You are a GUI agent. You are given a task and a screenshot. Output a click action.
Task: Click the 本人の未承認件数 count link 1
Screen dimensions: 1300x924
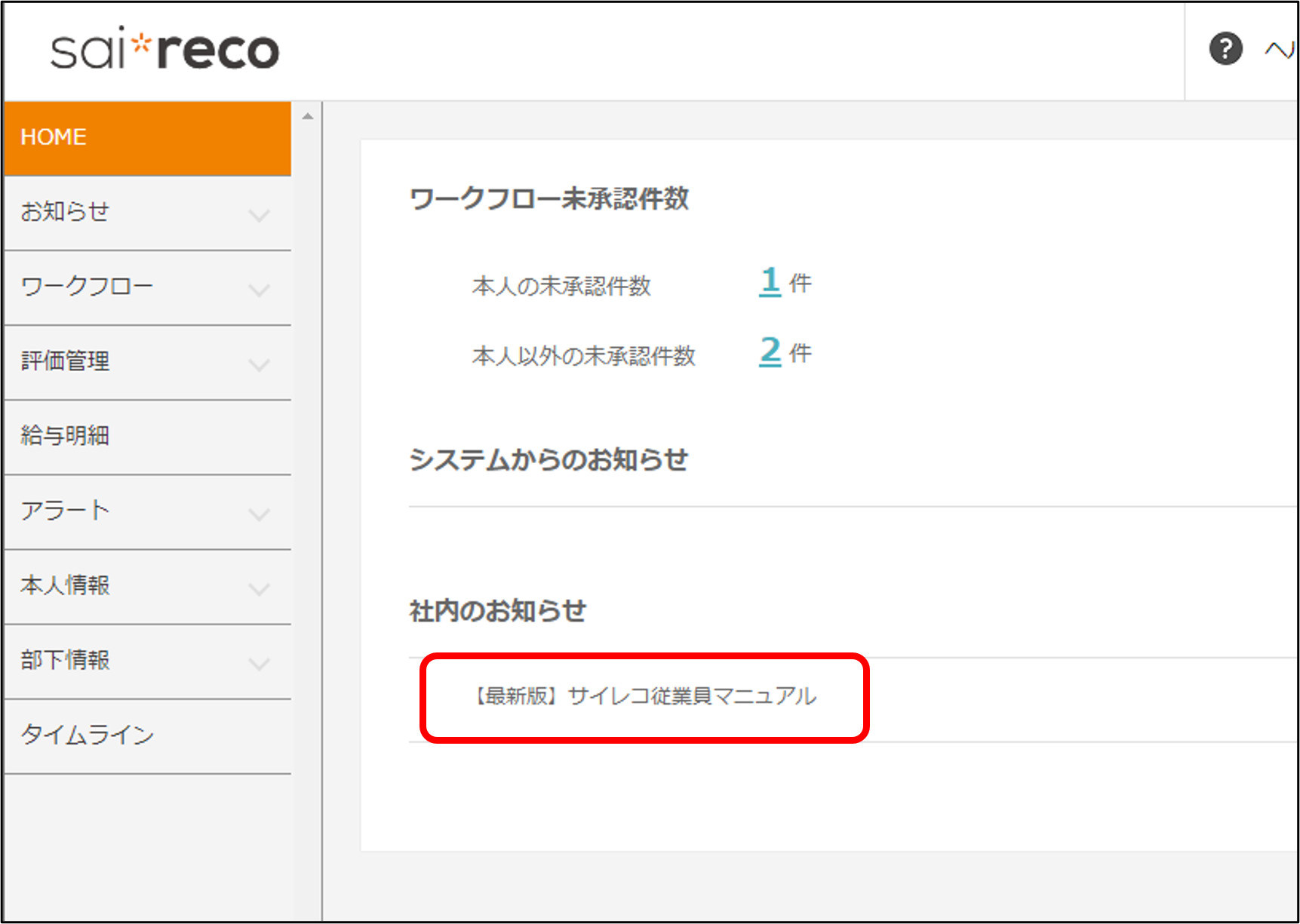770,281
